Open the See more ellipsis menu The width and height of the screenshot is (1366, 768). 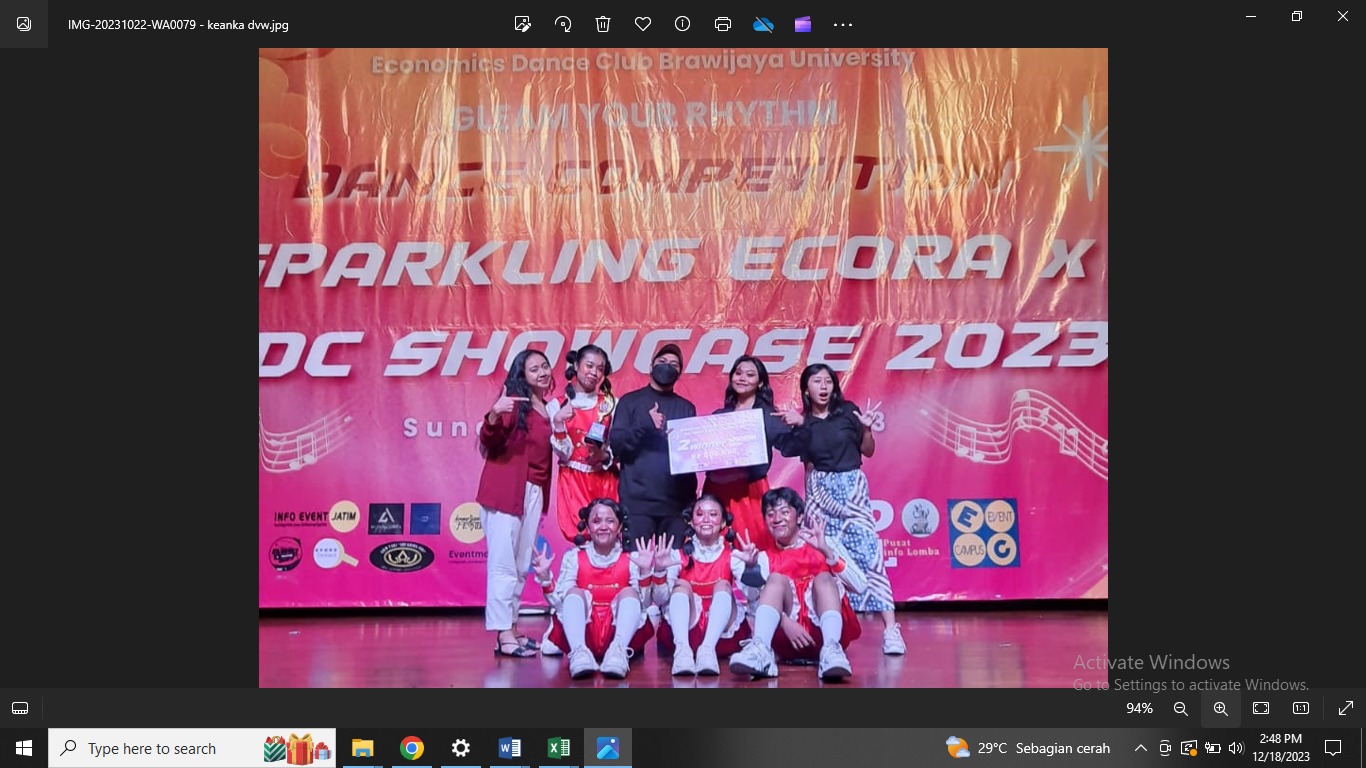843,24
